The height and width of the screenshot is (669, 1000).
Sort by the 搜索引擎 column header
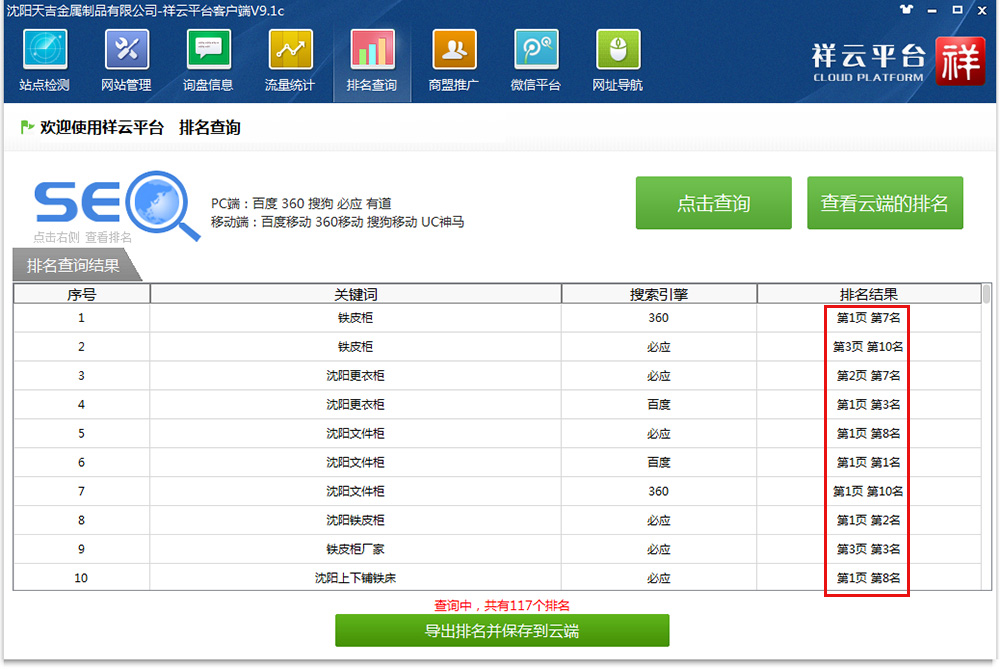pyautogui.click(x=659, y=294)
